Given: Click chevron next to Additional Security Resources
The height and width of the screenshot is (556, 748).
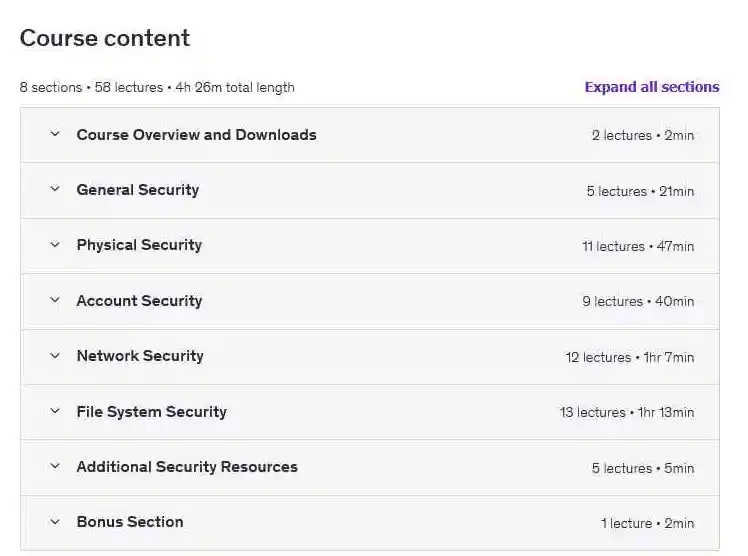Looking at the screenshot, I should tap(55, 466).
